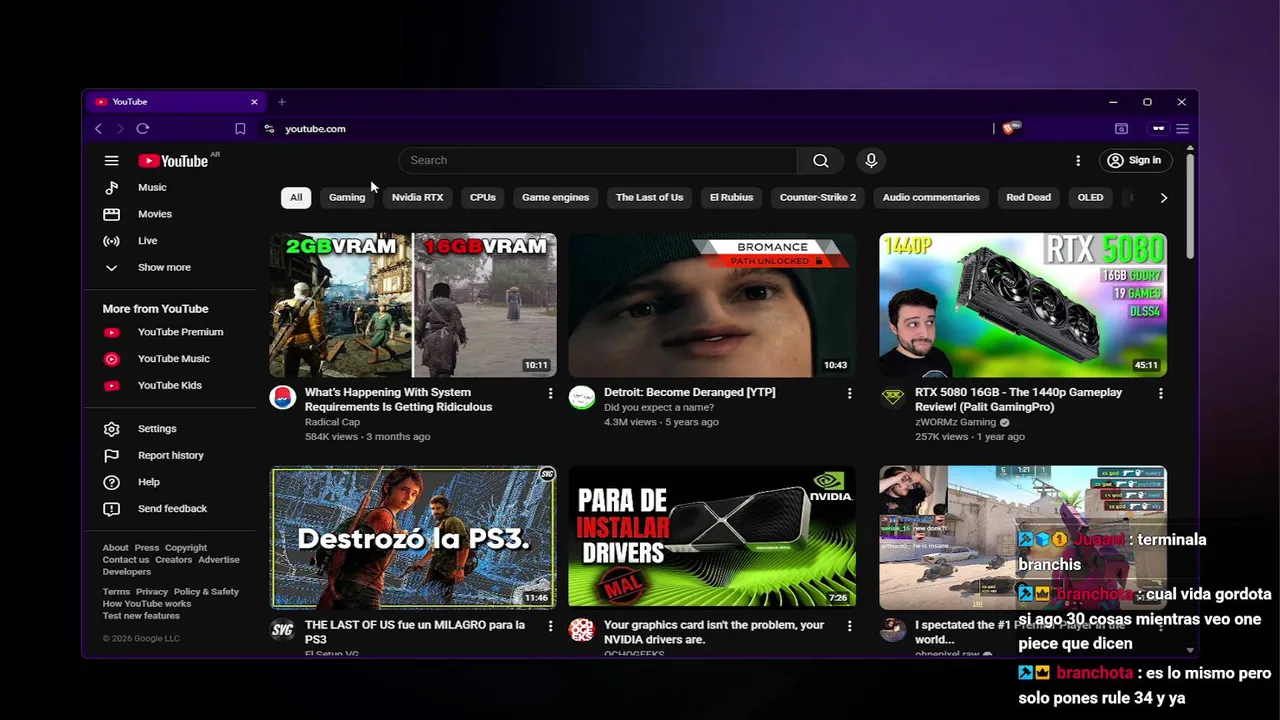
Task: Open options menu for System Requirements video
Action: click(550, 393)
